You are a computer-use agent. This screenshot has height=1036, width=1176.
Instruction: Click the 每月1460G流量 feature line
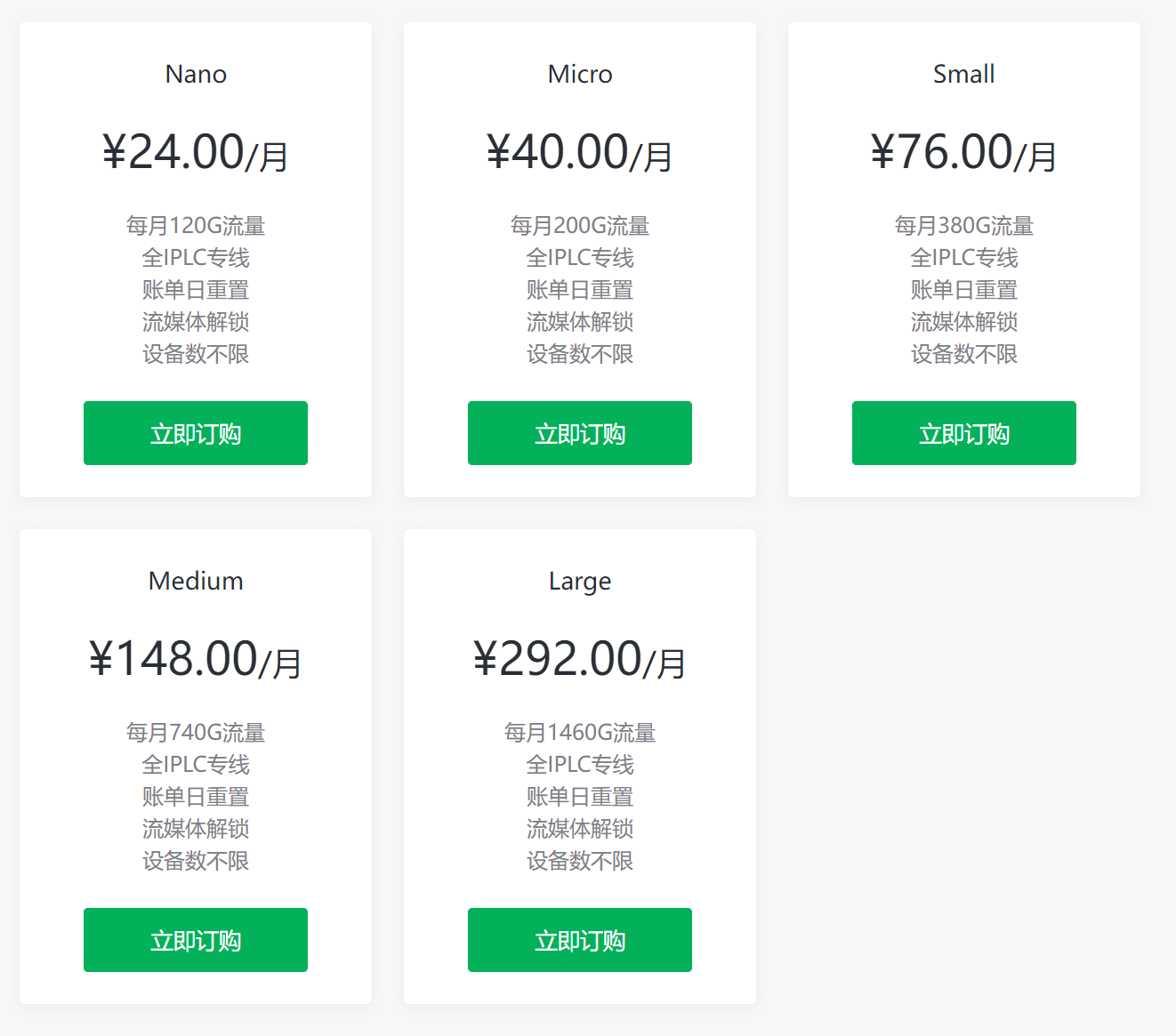tap(580, 733)
